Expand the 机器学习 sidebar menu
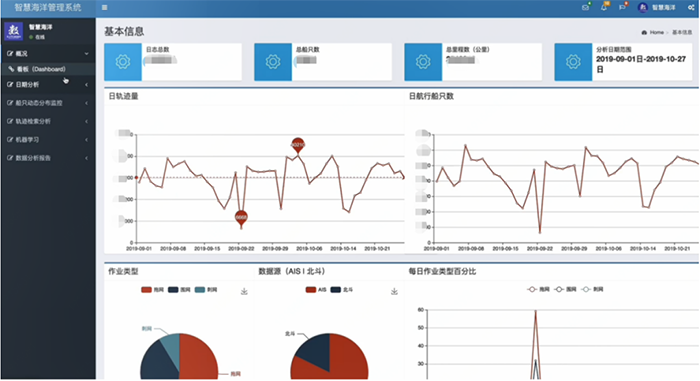The height and width of the screenshot is (381, 700). [48, 140]
